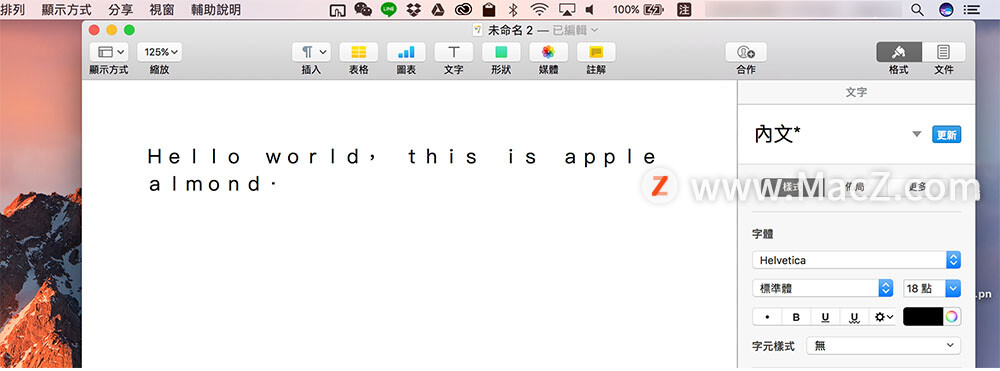Open the Helvetica font family dropdown
The width and height of the screenshot is (1000, 371).
click(x=857, y=260)
